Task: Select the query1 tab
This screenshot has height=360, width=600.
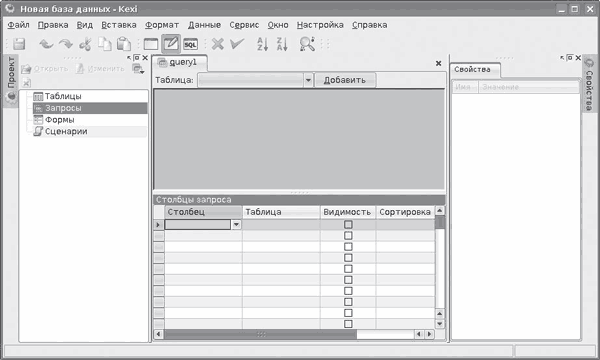Action: click(180, 62)
